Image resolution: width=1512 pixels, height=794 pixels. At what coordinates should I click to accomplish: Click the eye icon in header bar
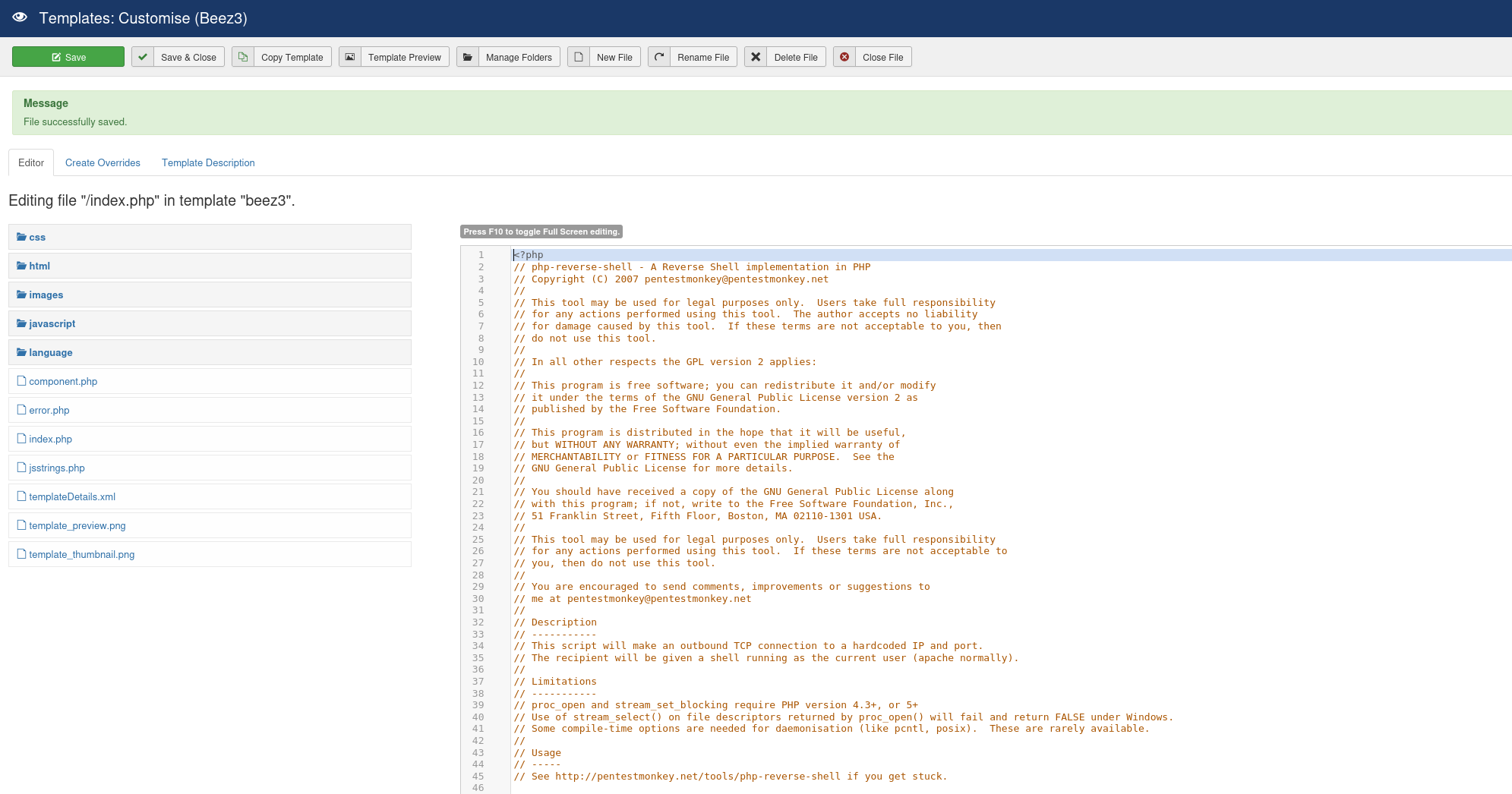(20, 17)
